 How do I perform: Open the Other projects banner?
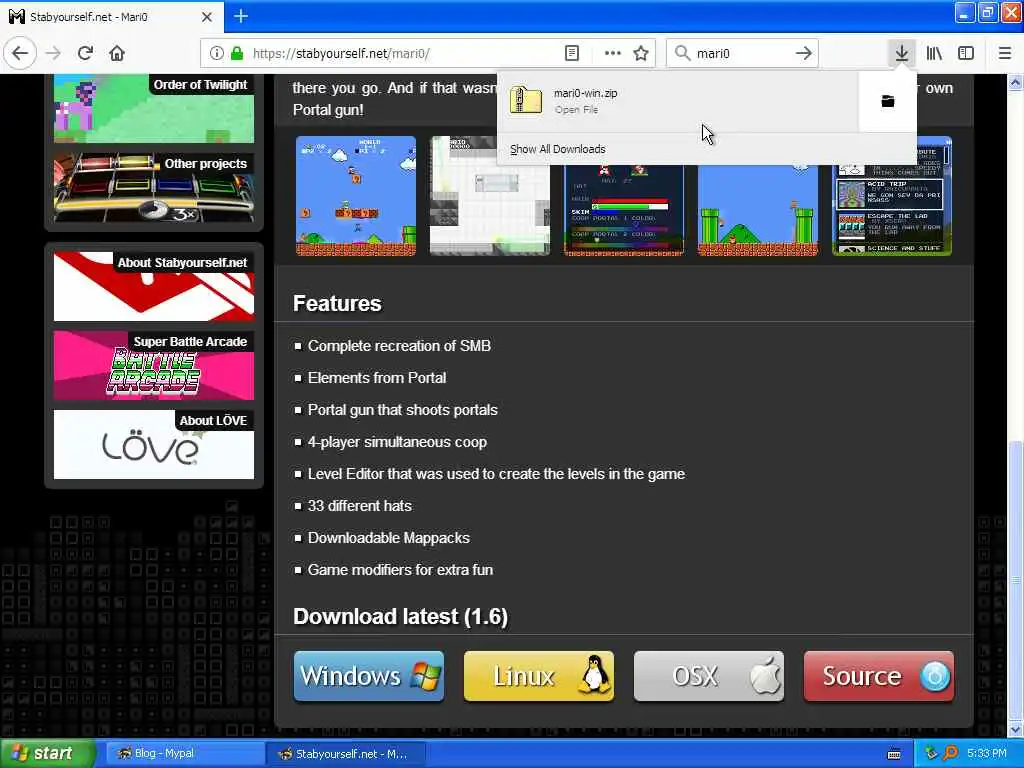(x=154, y=187)
